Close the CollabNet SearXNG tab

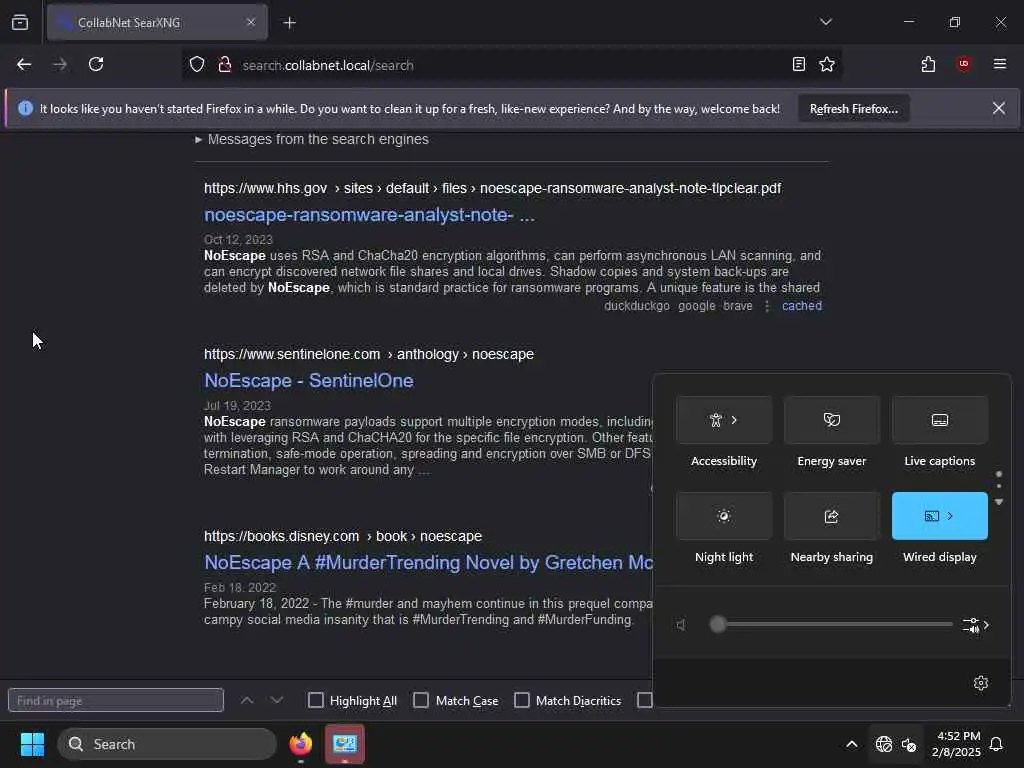pos(251,22)
